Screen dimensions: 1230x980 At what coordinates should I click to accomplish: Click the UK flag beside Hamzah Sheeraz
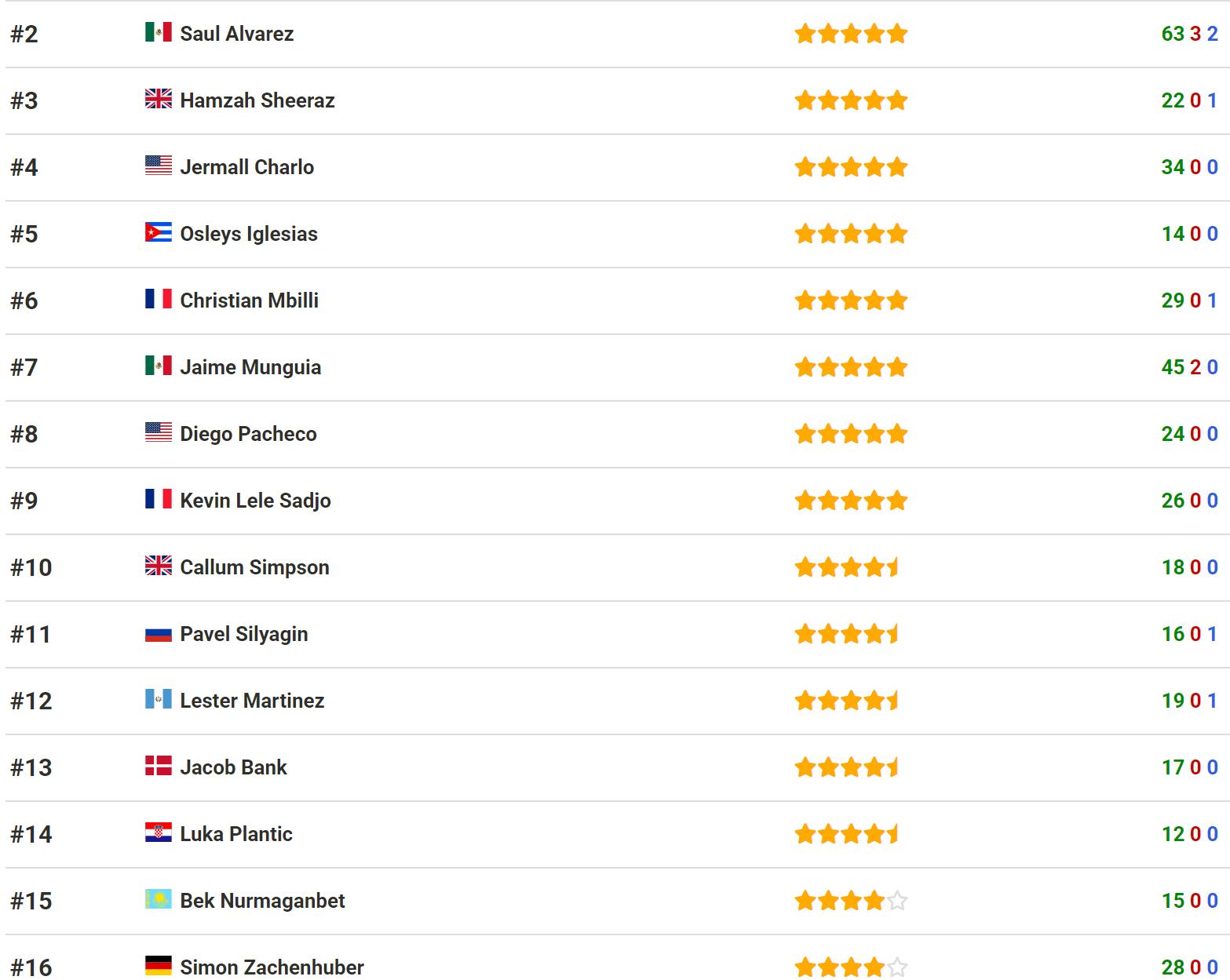point(158,100)
